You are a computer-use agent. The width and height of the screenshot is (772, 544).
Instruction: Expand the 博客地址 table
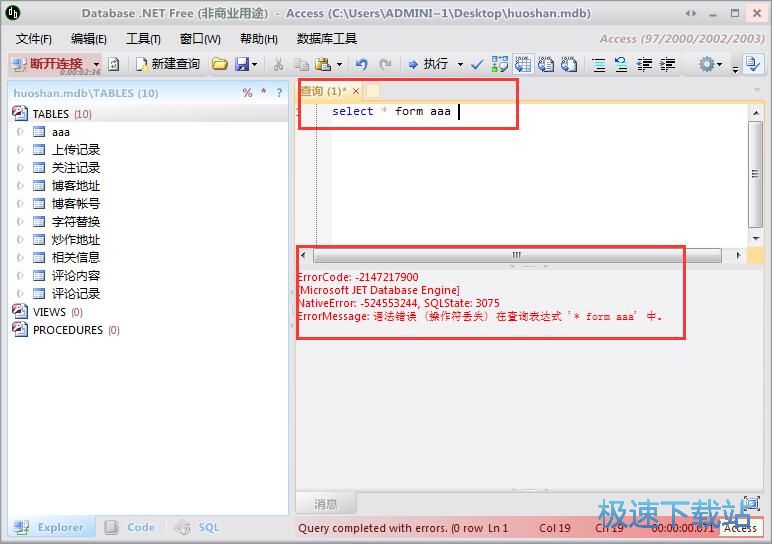[x=20, y=186]
